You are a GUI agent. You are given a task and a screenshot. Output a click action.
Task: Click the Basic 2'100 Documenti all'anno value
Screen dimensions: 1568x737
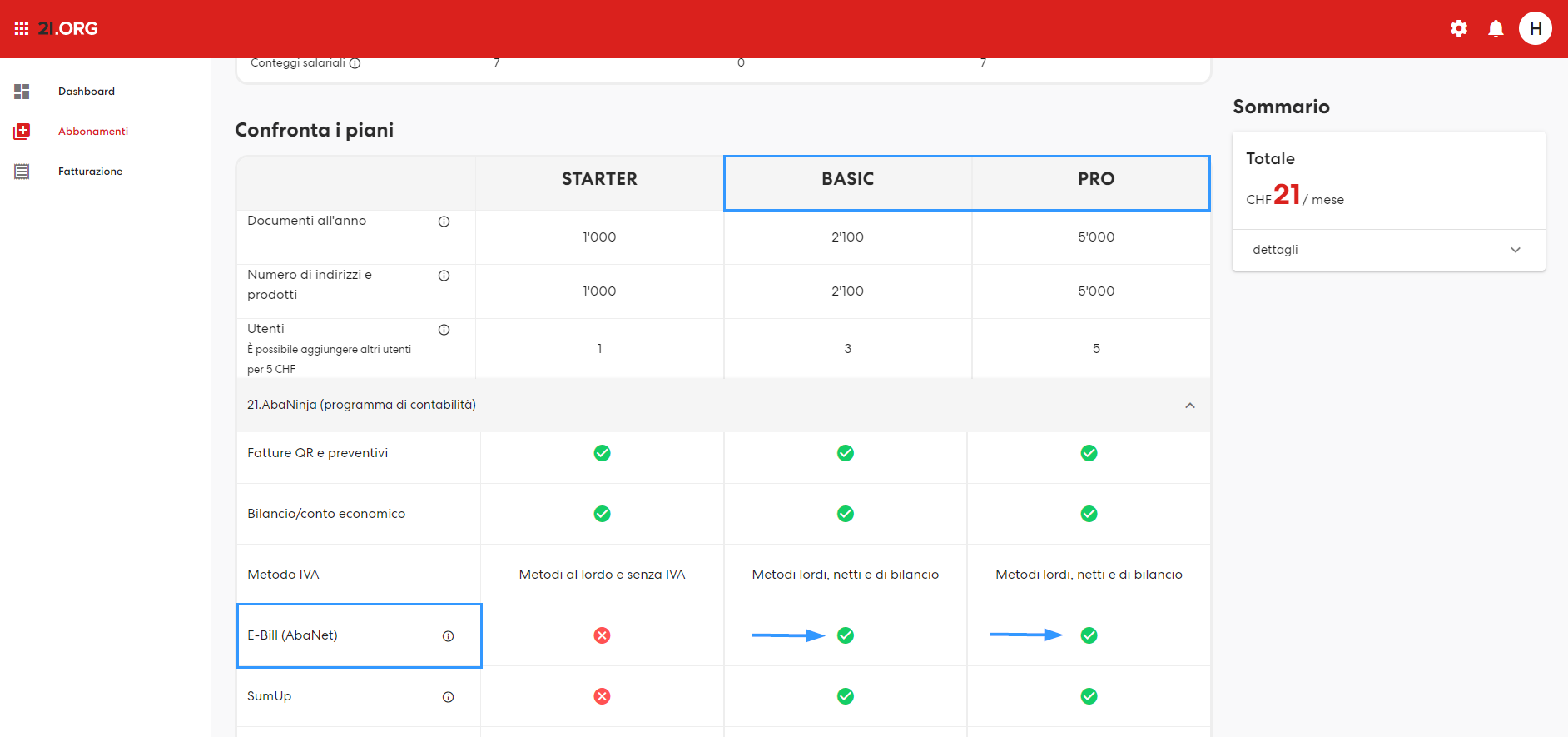point(847,237)
